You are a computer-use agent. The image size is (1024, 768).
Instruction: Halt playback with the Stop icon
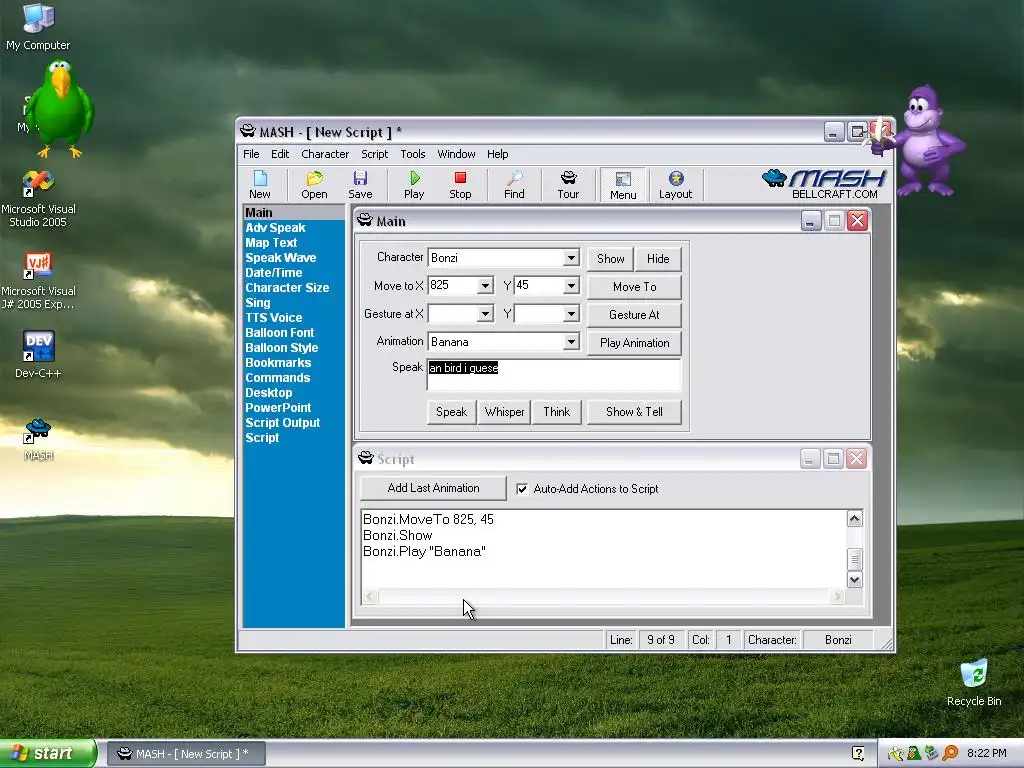tap(460, 184)
